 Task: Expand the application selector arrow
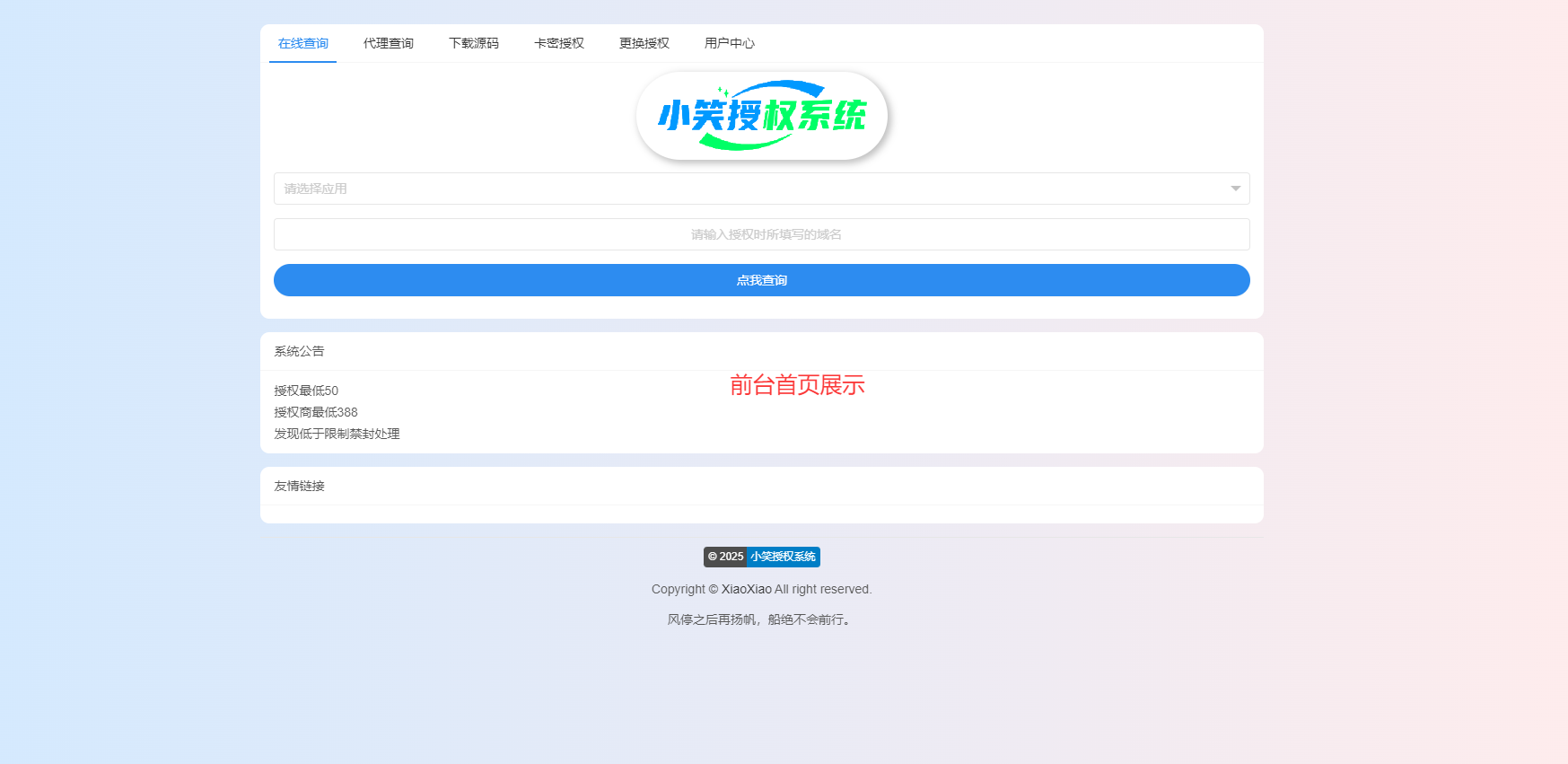[x=1235, y=189]
